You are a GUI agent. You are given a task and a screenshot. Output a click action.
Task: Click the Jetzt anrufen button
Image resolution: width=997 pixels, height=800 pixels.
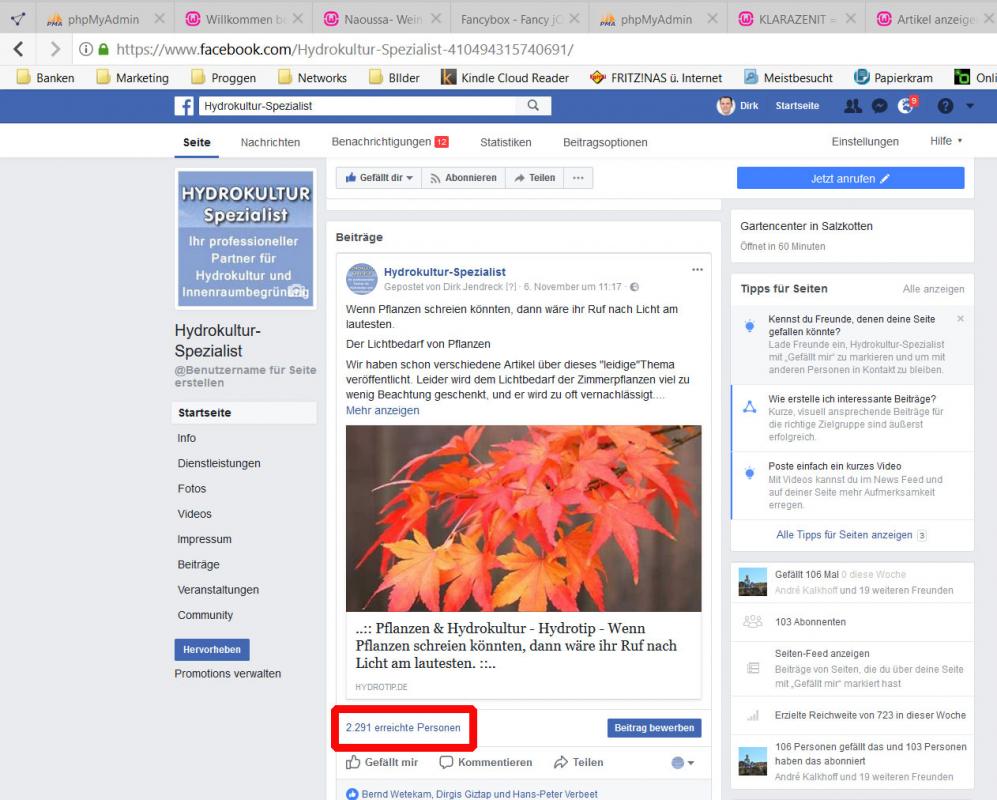point(850,179)
